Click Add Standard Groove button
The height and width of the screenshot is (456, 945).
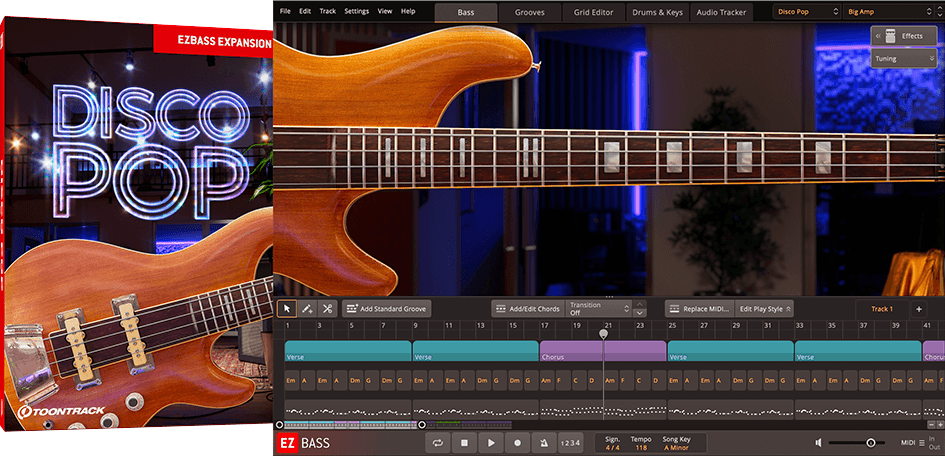[386, 309]
